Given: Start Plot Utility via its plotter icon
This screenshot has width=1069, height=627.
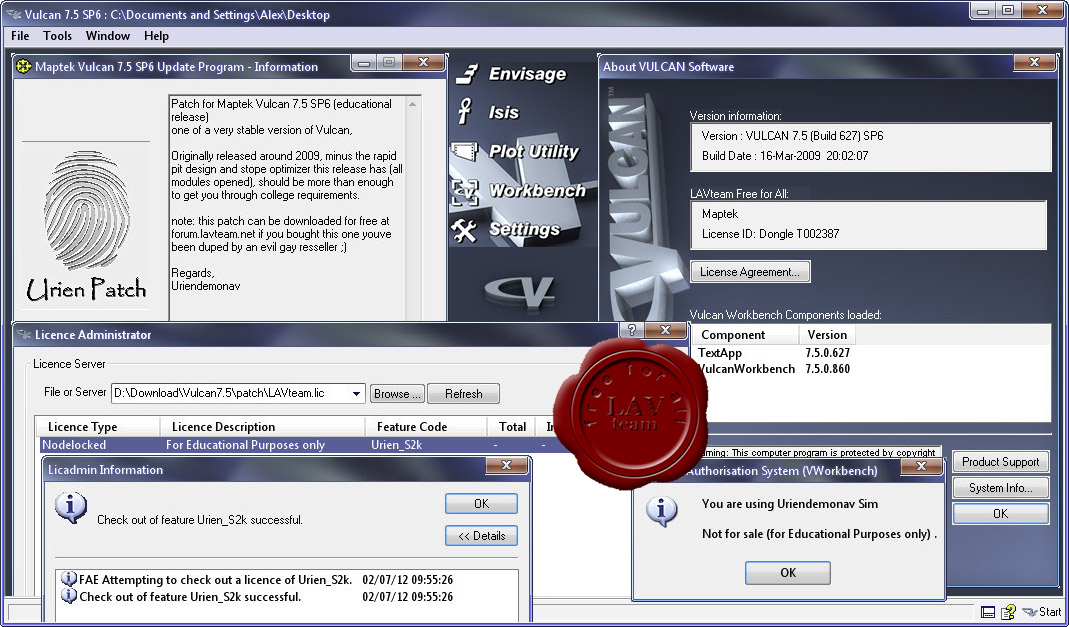Looking at the screenshot, I should tap(465, 152).
